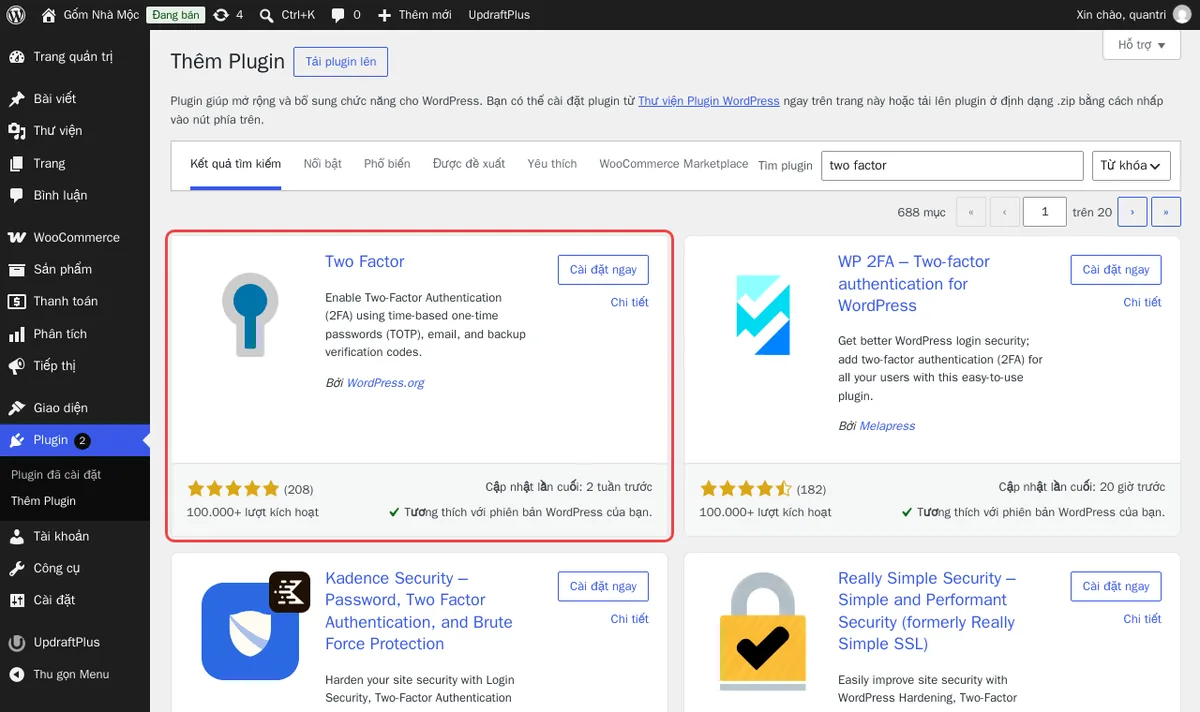Click the plus icon for Thêm mới

coord(385,15)
